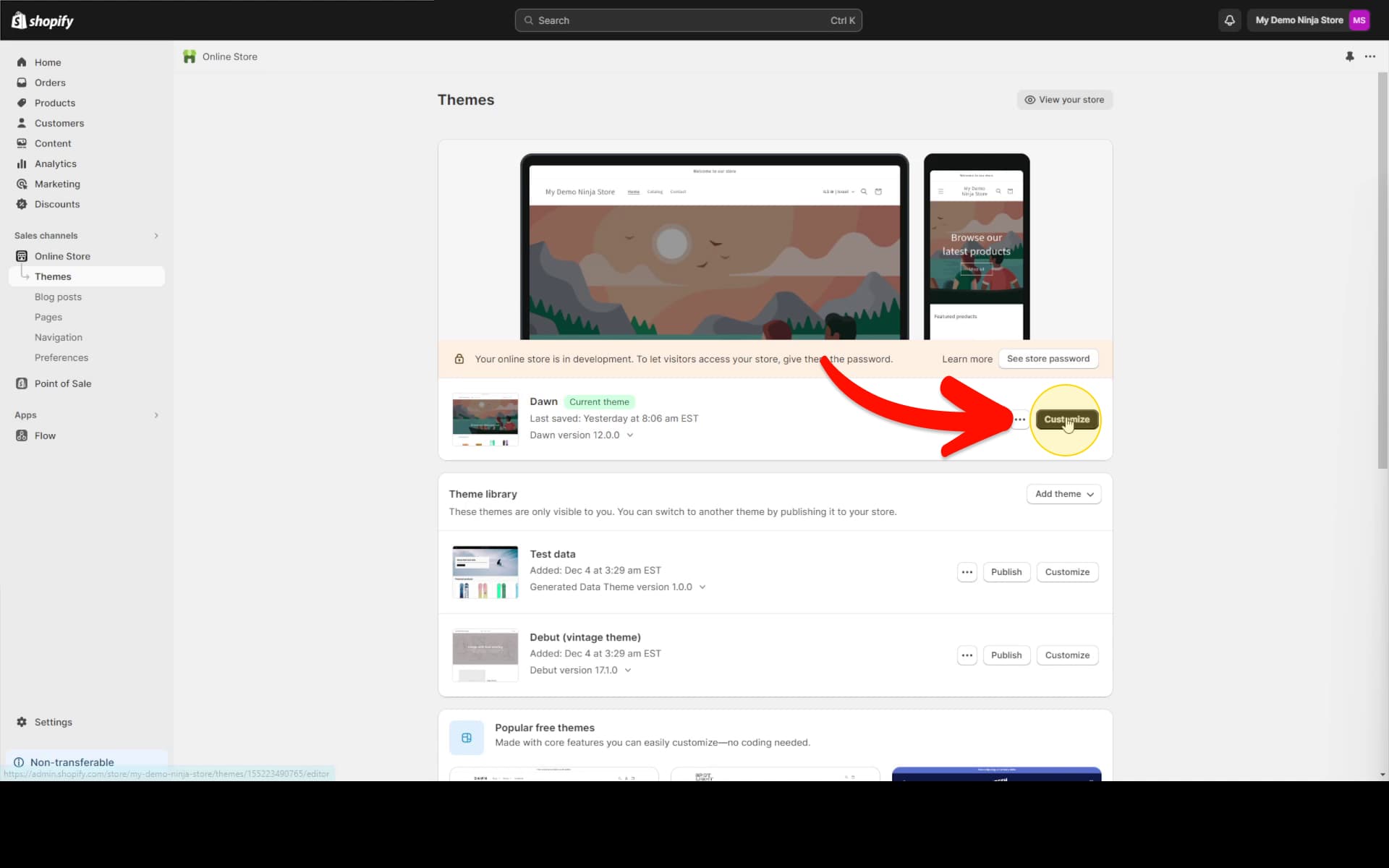This screenshot has height=868, width=1389.
Task: Click the Customers person icon
Action: point(22,123)
